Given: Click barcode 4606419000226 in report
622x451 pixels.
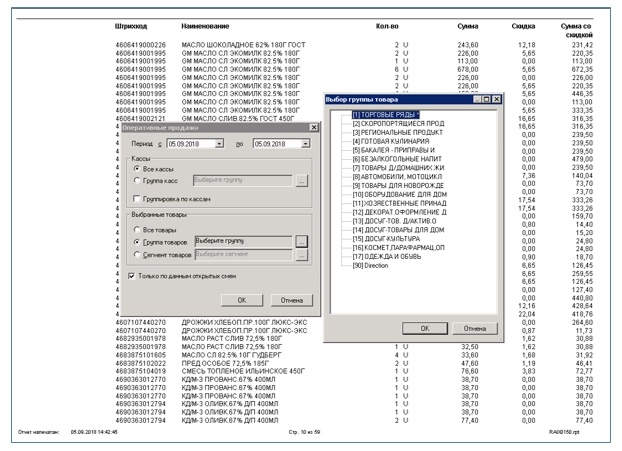Looking at the screenshot, I should (x=140, y=45).
